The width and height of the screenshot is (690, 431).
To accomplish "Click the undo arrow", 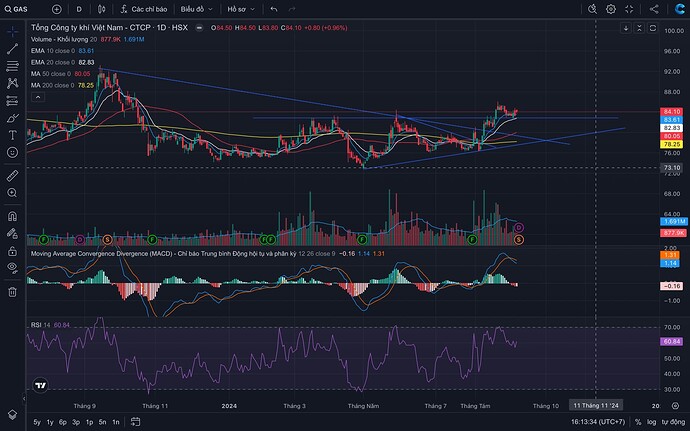I will point(274,9).
